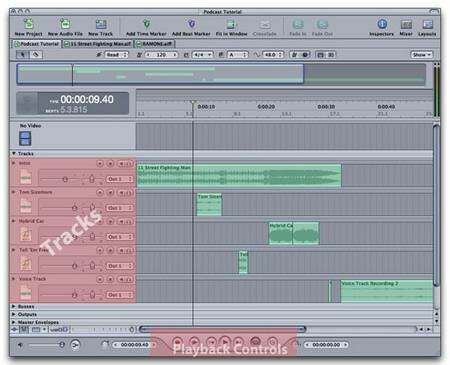This screenshot has width=450, height=365.
Task: Click the New Track toolbar icon
Action: [x=101, y=24]
